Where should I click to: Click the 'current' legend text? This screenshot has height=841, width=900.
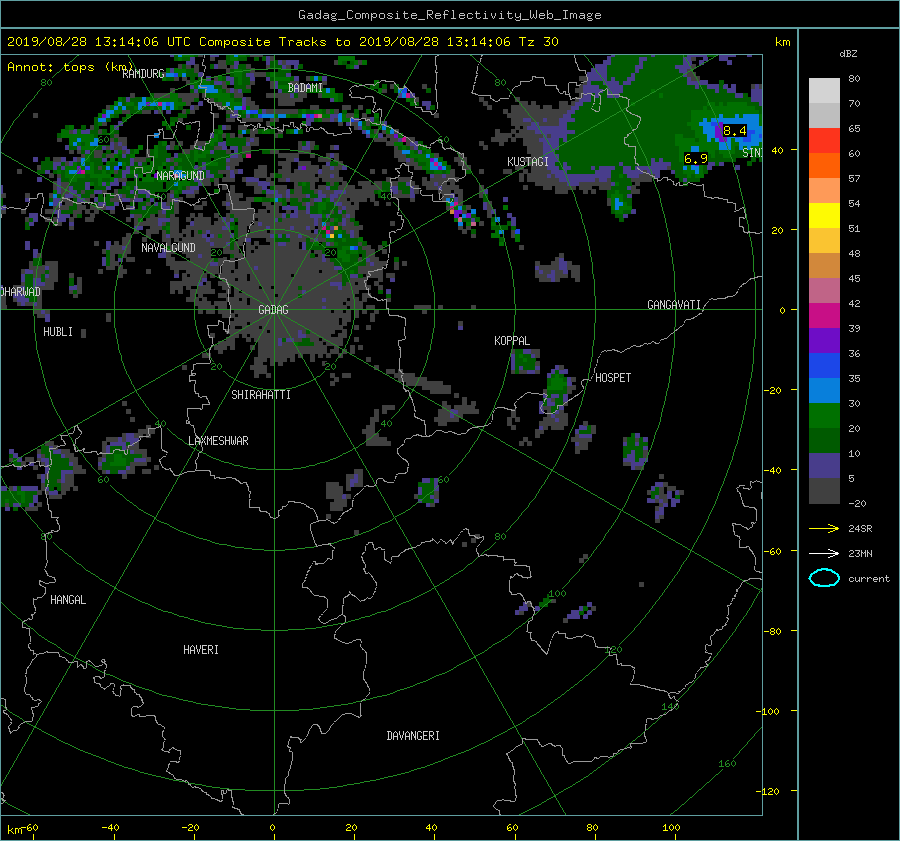click(x=869, y=579)
